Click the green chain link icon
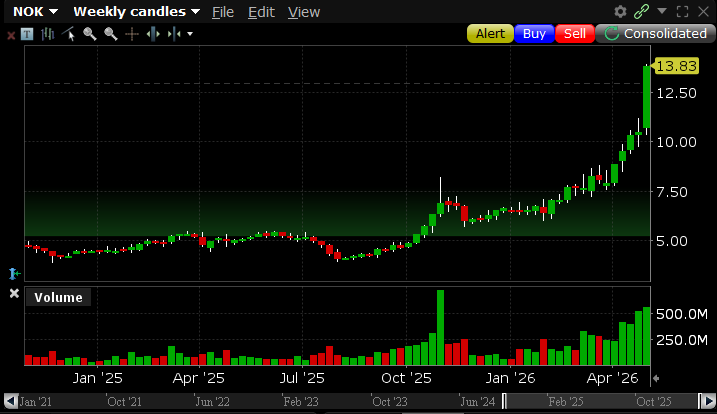Screen dimensions: 717x414 click(642, 11)
